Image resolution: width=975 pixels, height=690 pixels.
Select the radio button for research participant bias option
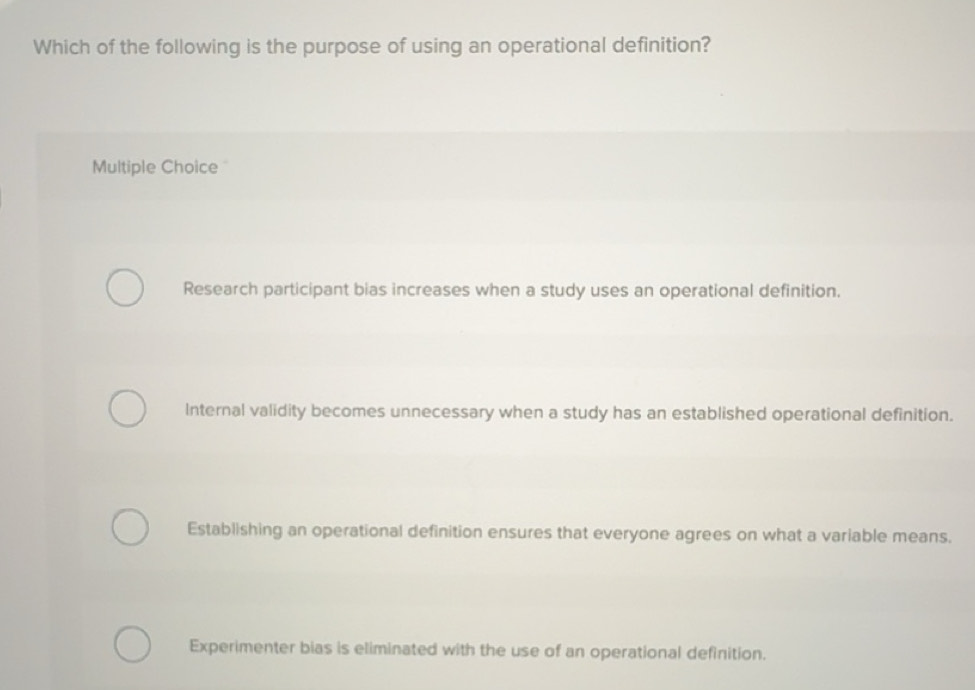coord(125,288)
